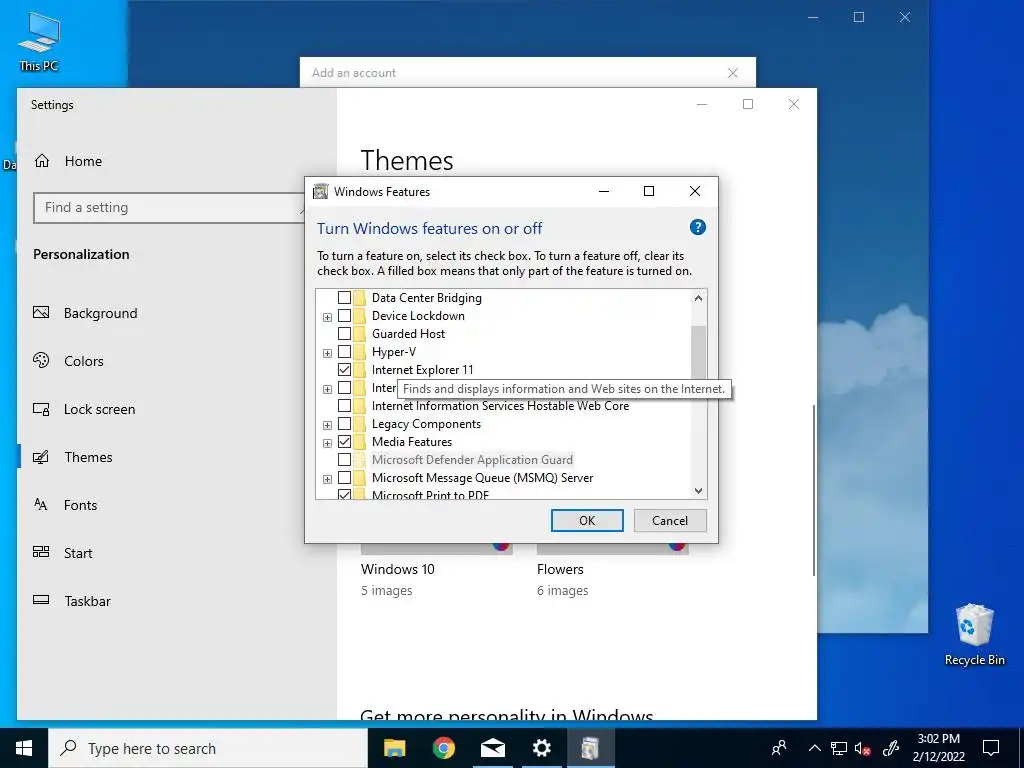Click the muted volume tray icon
Screen dimensions: 1024x768
click(863, 748)
